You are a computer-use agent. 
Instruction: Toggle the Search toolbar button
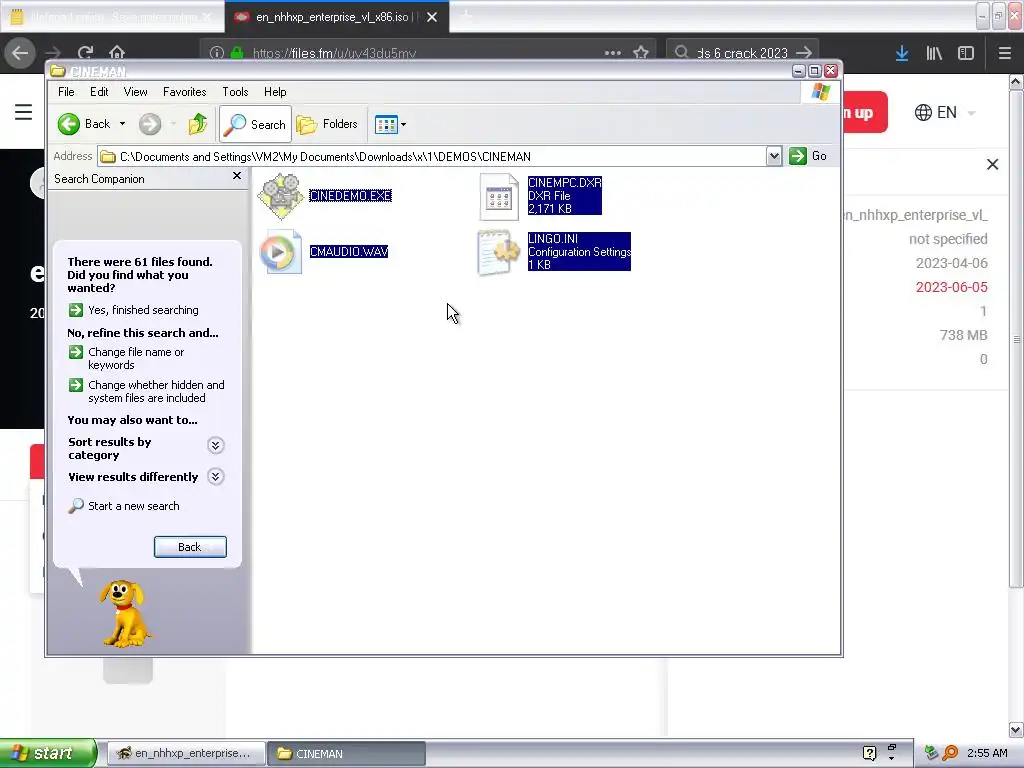[x=255, y=124]
